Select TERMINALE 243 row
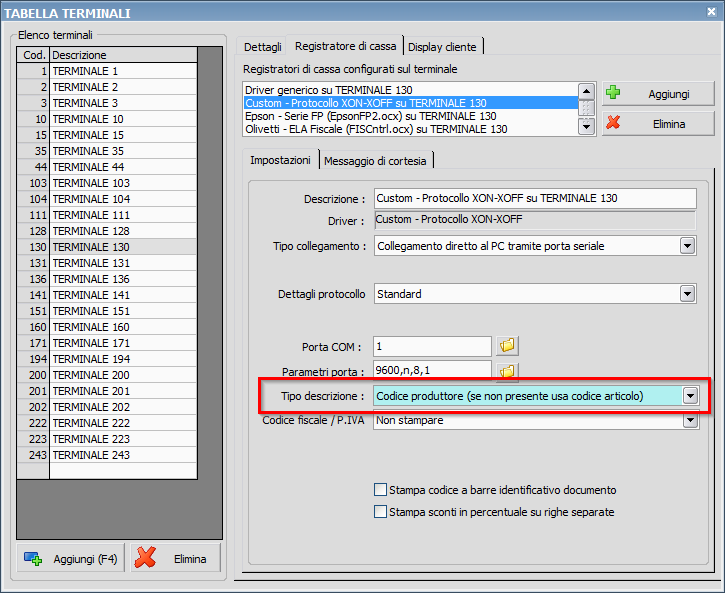The image size is (725, 593). [x=107, y=455]
